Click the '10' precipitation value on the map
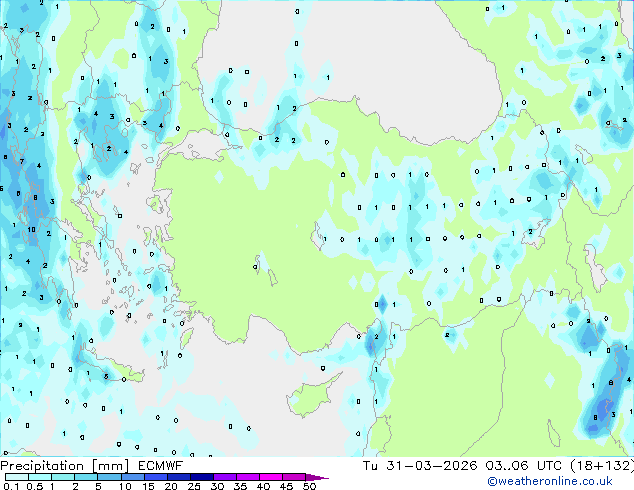 32,230
